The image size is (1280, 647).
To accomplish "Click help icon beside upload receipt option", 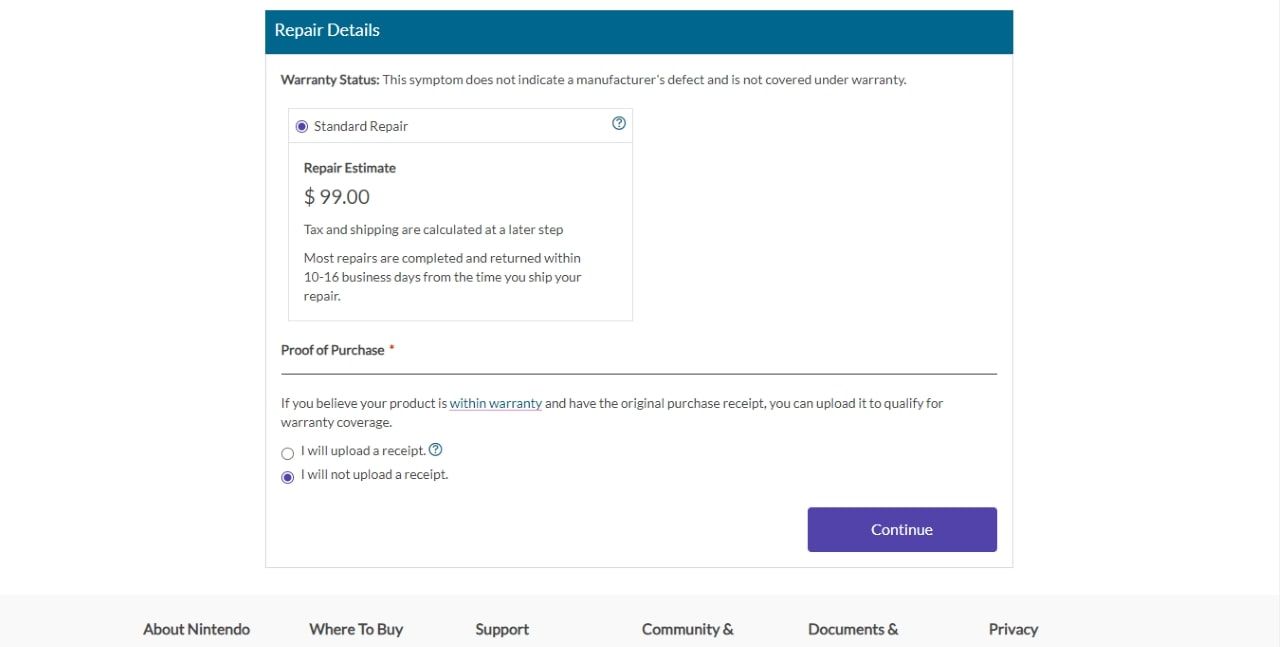I will click(x=435, y=450).
